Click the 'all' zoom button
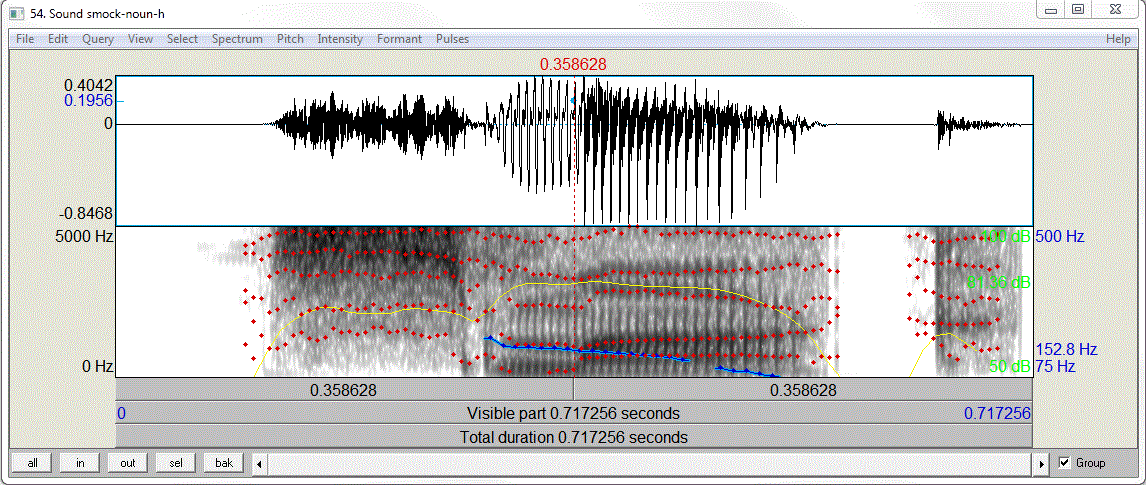Viewport: 1146px width, 485px height. [33, 463]
